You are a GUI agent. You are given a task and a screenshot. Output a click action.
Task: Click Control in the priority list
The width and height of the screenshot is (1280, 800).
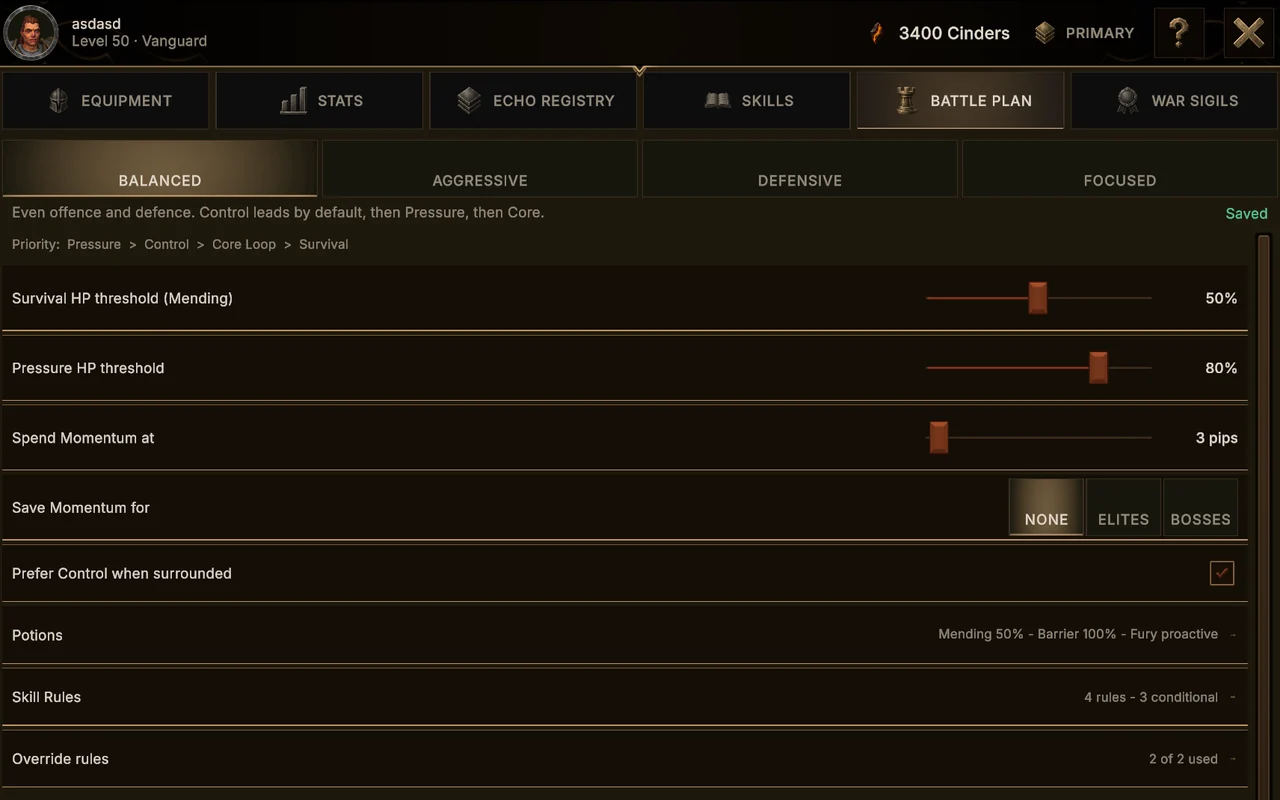click(166, 244)
